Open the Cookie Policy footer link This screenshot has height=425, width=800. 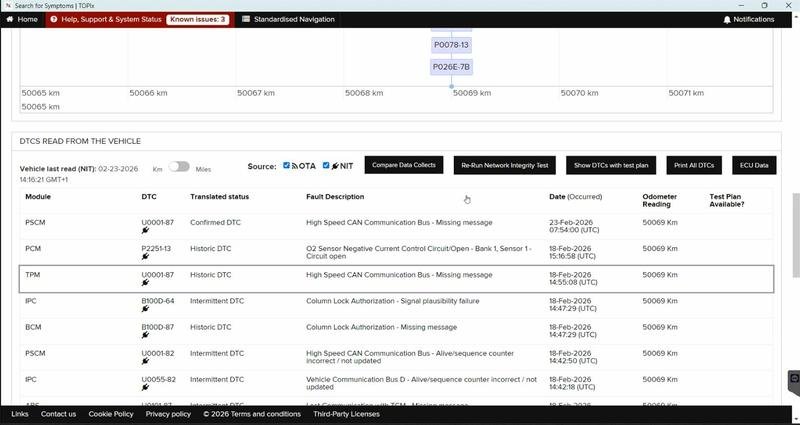tap(111, 414)
